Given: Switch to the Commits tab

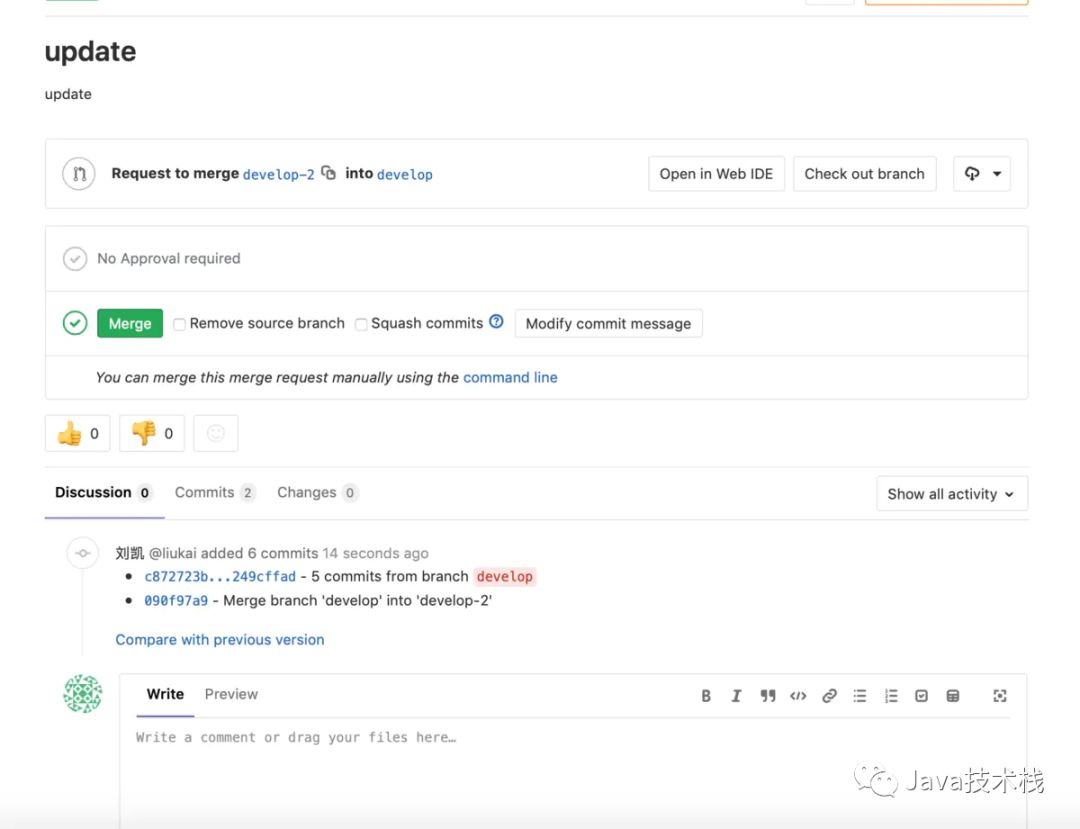Looking at the screenshot, I should (204, 492).
